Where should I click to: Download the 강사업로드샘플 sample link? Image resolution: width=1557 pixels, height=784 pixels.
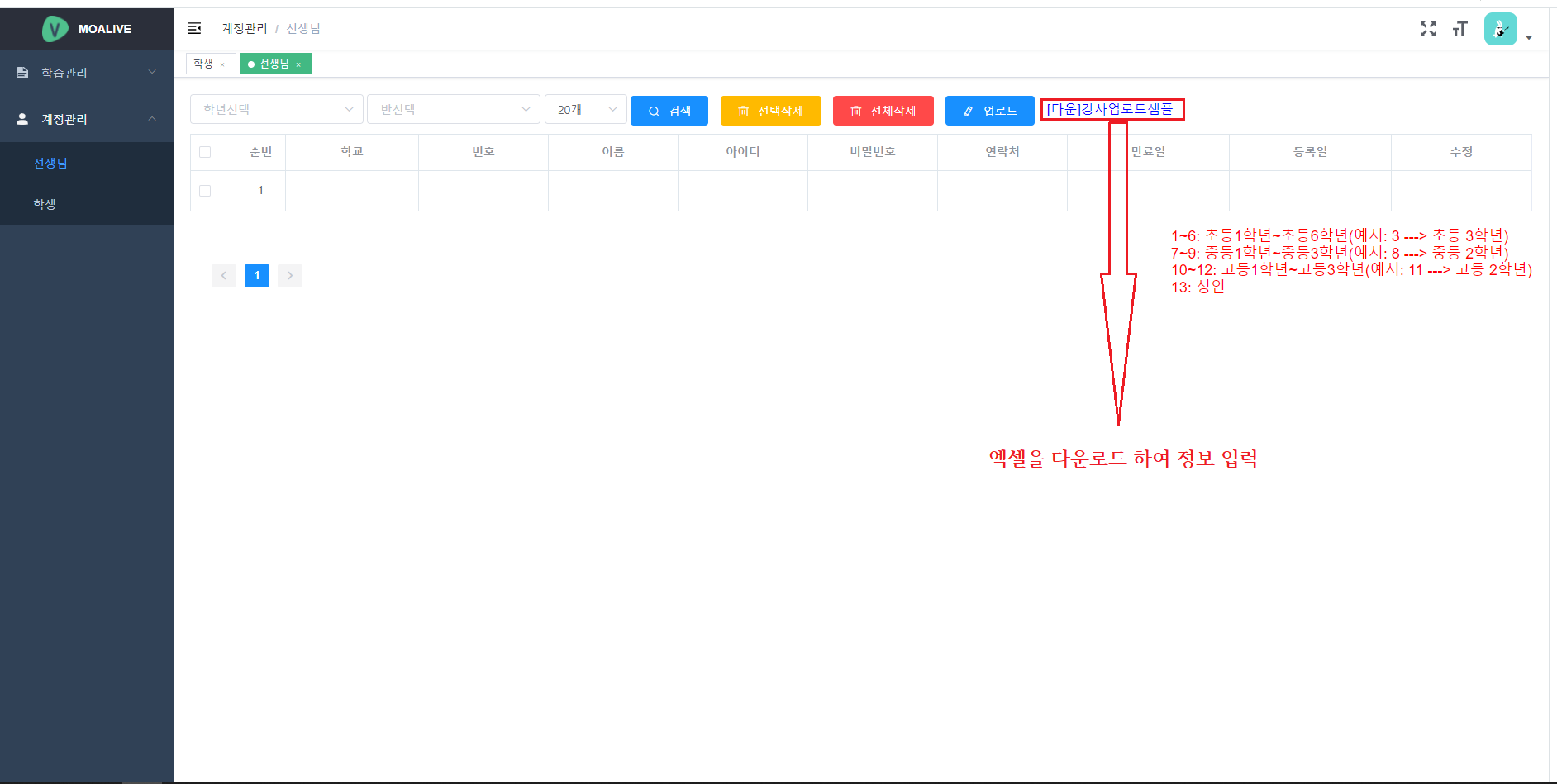click(1110, 109)
